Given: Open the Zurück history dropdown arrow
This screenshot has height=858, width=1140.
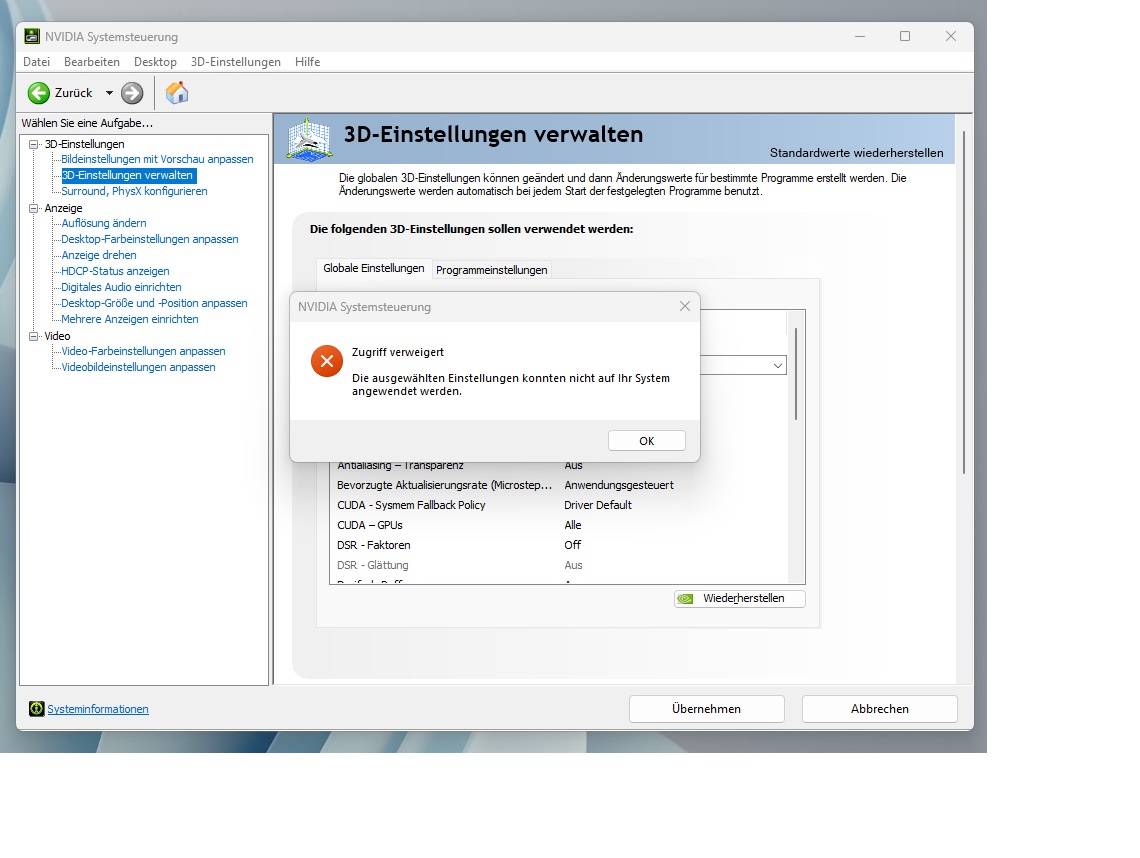Looking at the screenshot, I should [x=109, y=93].
